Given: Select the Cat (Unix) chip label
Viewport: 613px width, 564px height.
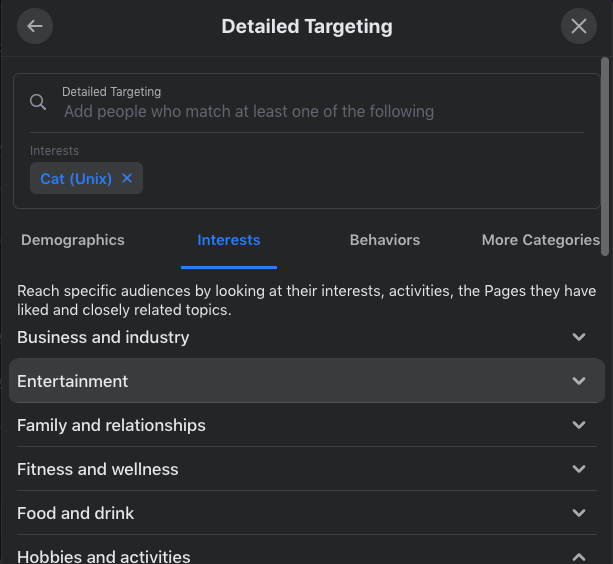Looking at the screenshot, I should tap(76, 179).
